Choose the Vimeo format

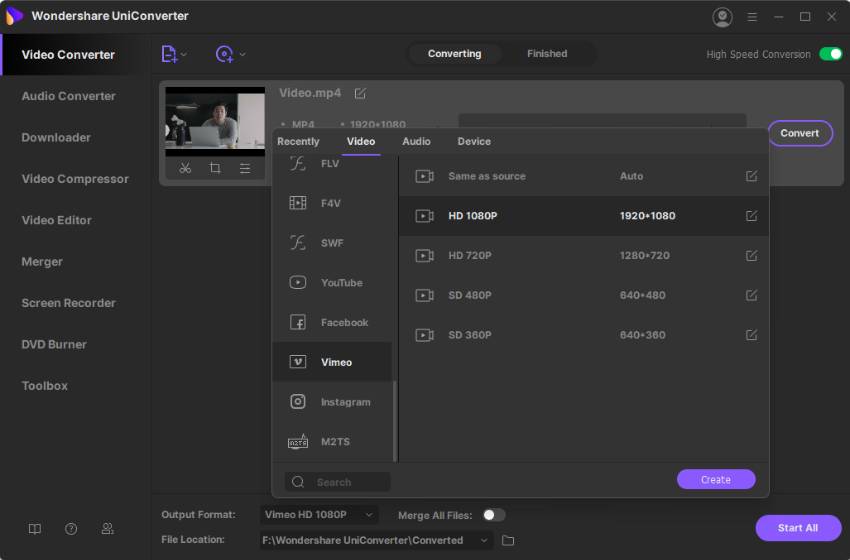click(332, 362)
